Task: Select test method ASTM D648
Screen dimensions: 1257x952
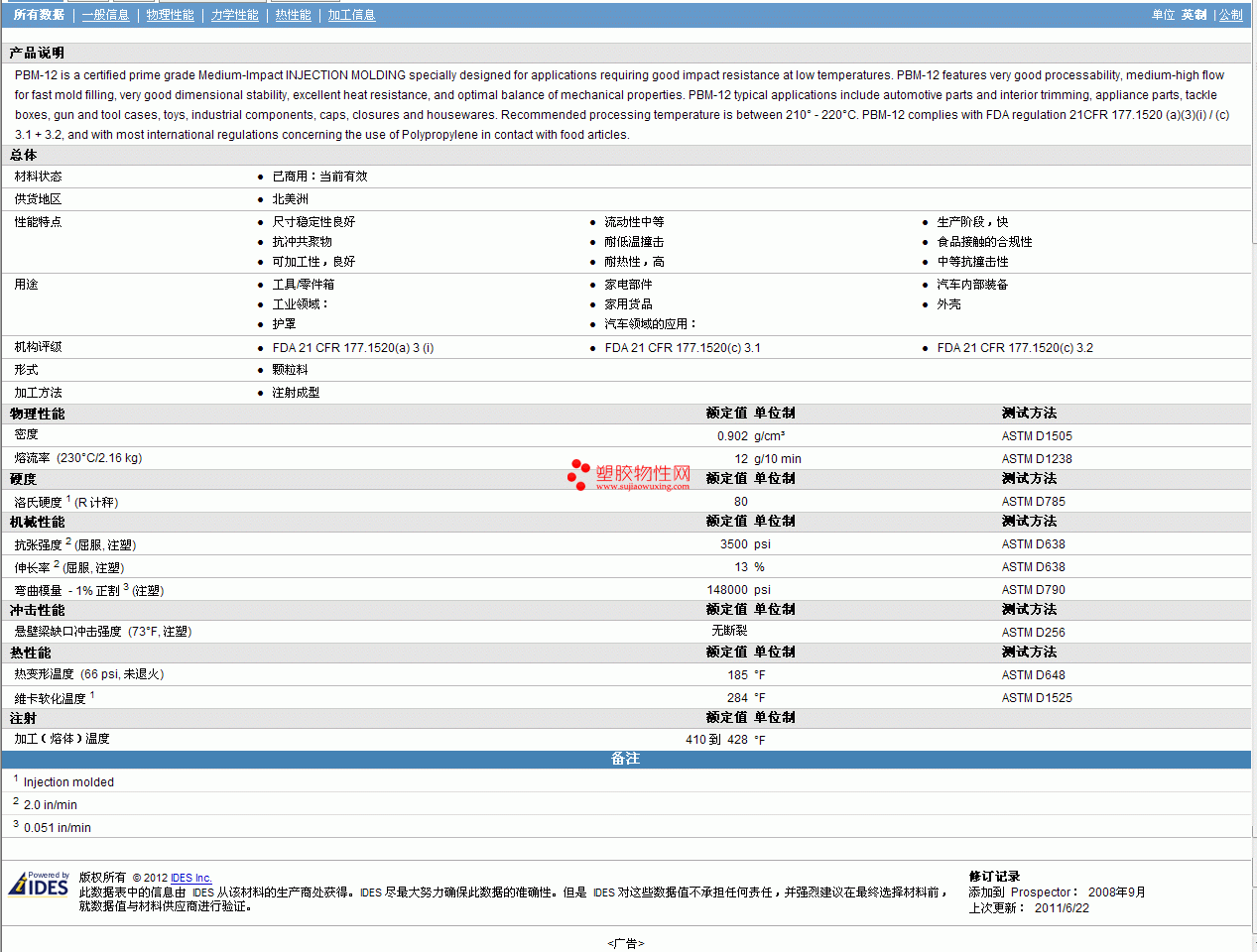Action: pyautogui.click(x=1033, y=675)
